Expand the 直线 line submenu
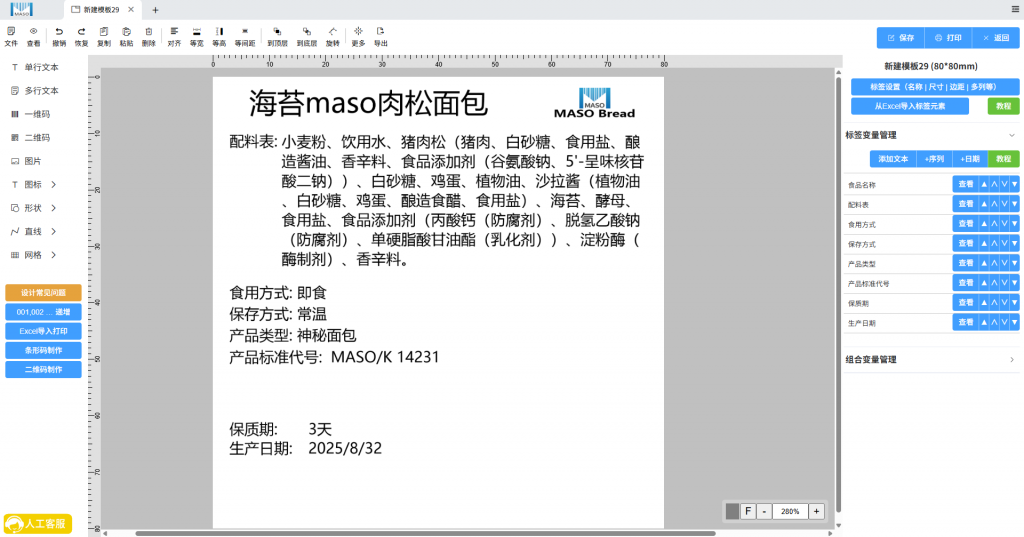Screen dimensions: 1024x537 54,232
